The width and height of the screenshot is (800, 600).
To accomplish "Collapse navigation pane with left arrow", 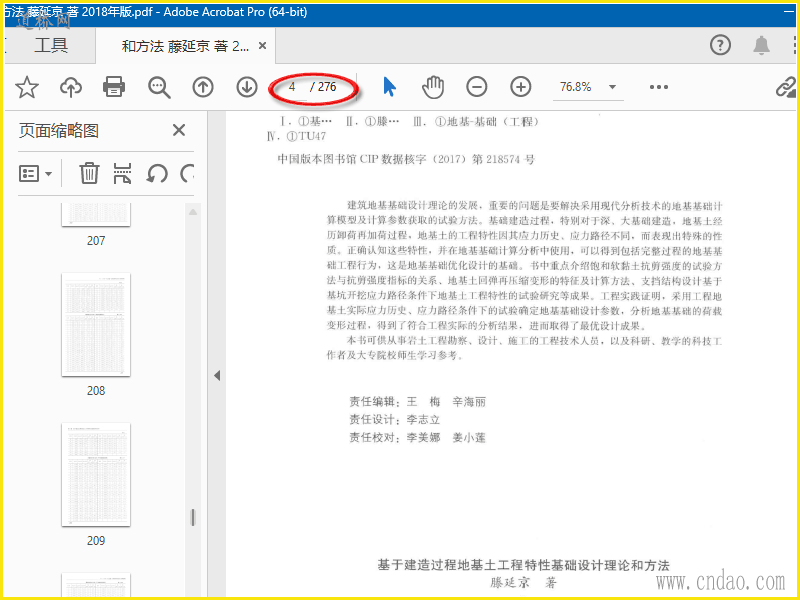I will click(x=217, y=376).
